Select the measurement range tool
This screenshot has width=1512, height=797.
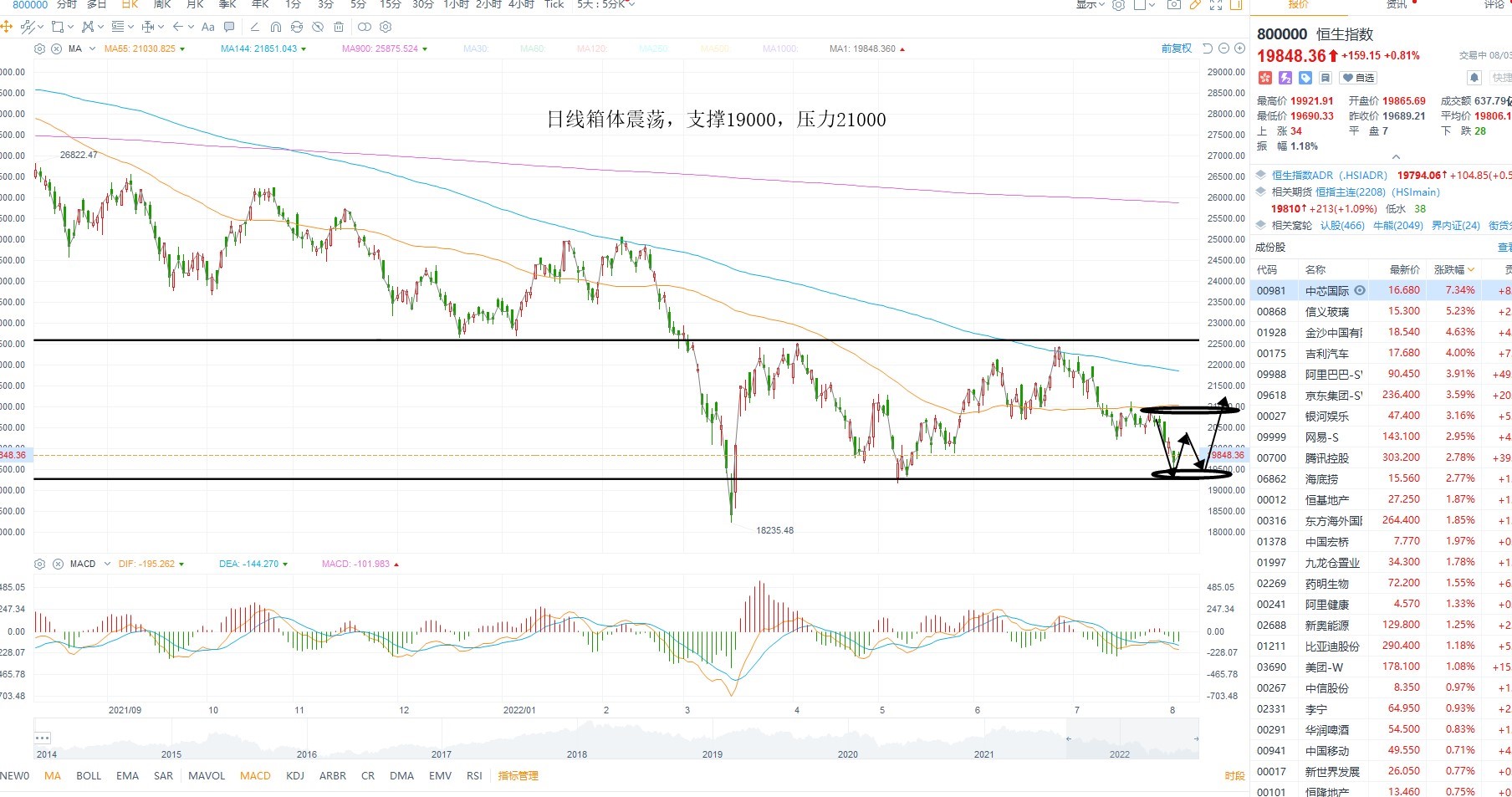[148, 27]
